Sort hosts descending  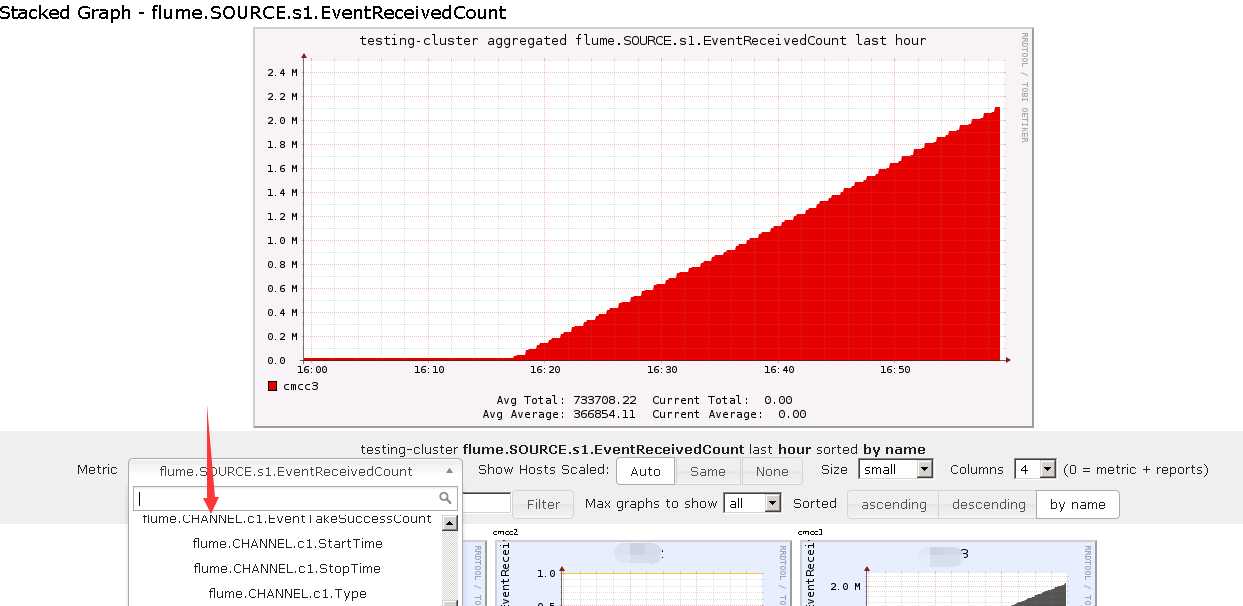988,504
